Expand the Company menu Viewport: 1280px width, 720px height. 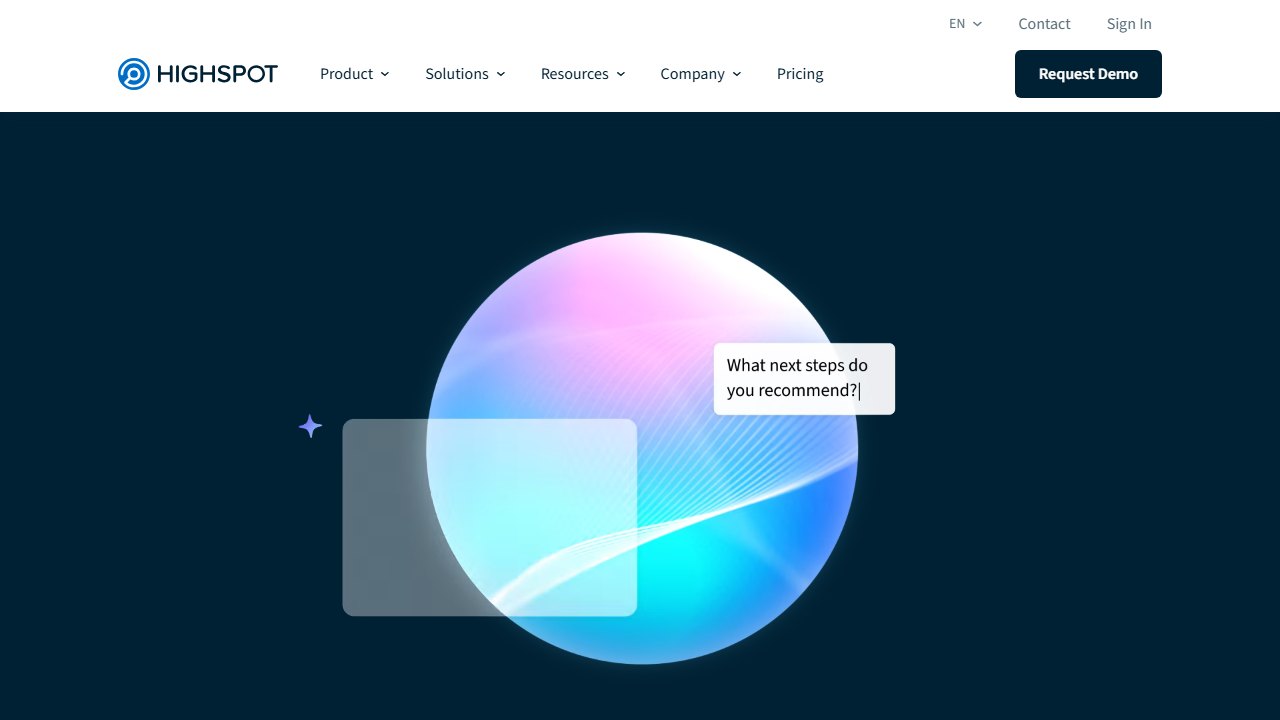coord(701,74)
